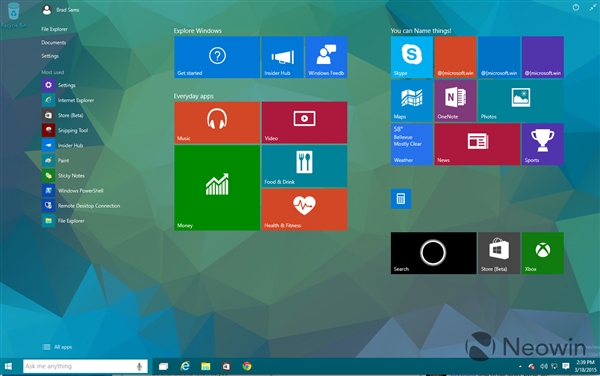Open the Food & Drink tile
The image size is (600, 376).
(x=305, y=166)
